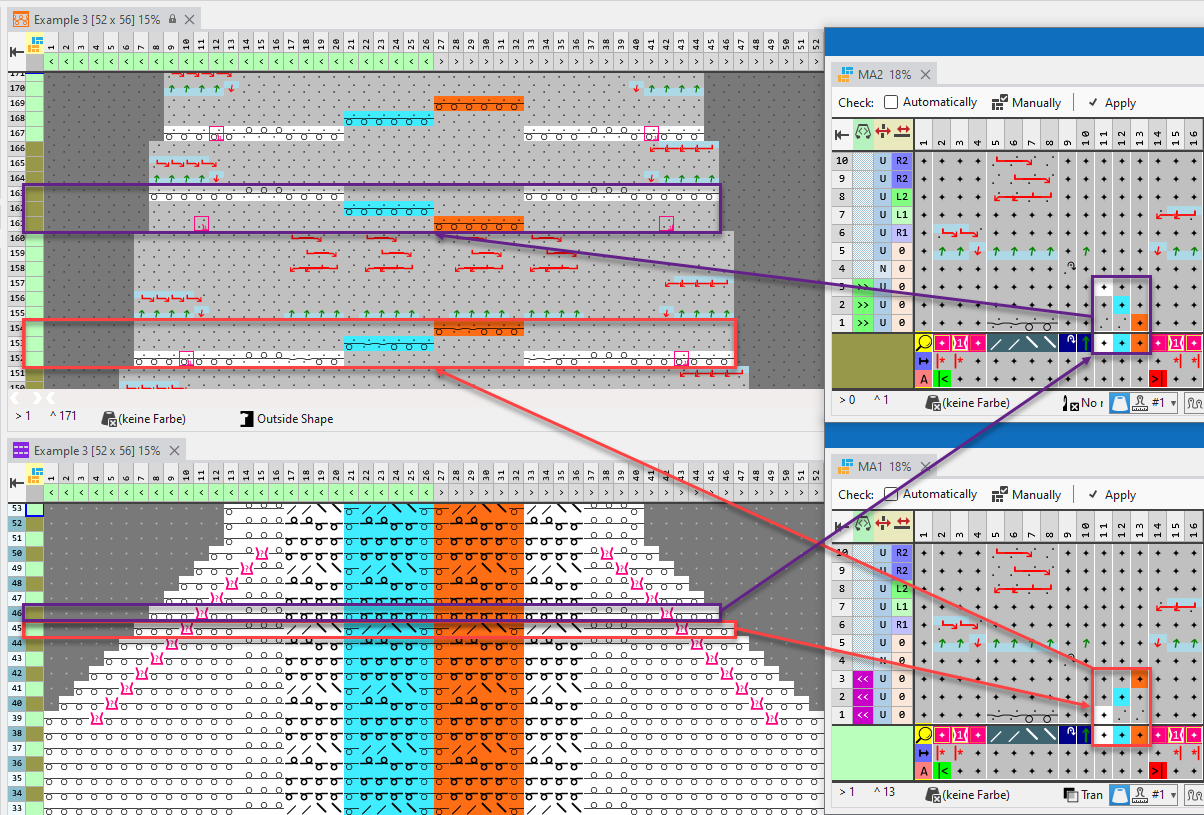
Task: Click the Outside Shape icon in status bar
Action: click(246, 418)
